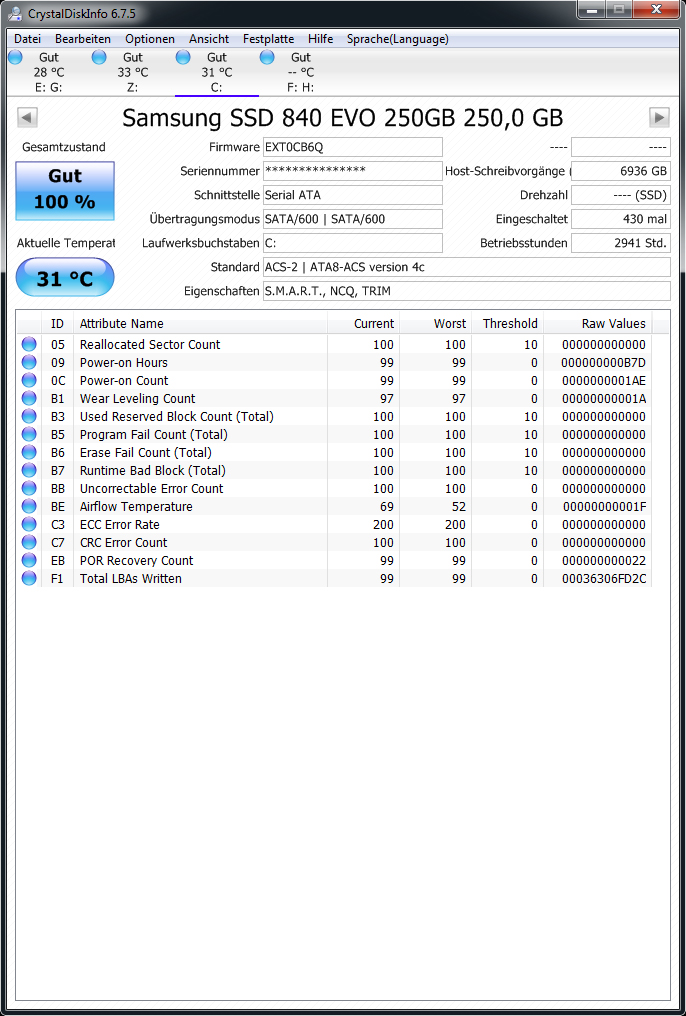Click status orb of Power-on Count row
This screenshot has width=686, height=1016.
pos(29,380)
